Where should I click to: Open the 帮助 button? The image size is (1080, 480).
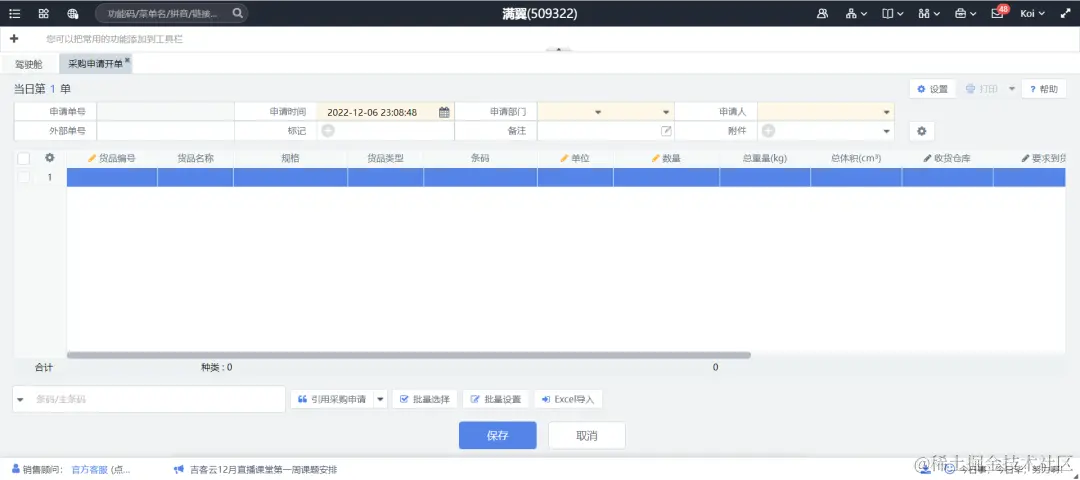tap(1043, 89)
